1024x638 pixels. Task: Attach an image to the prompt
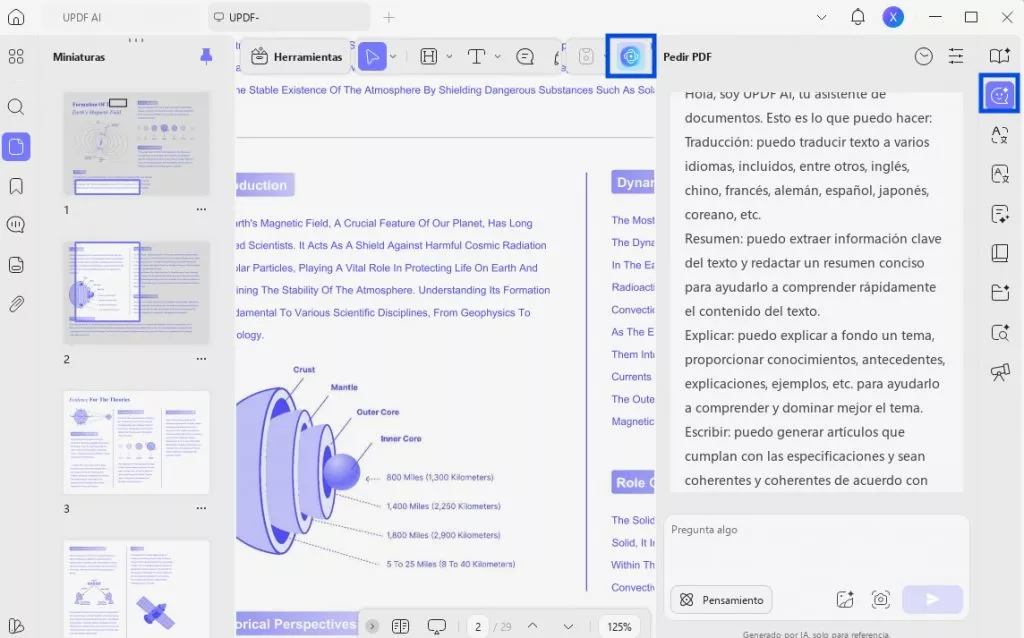tap(844, 599)
